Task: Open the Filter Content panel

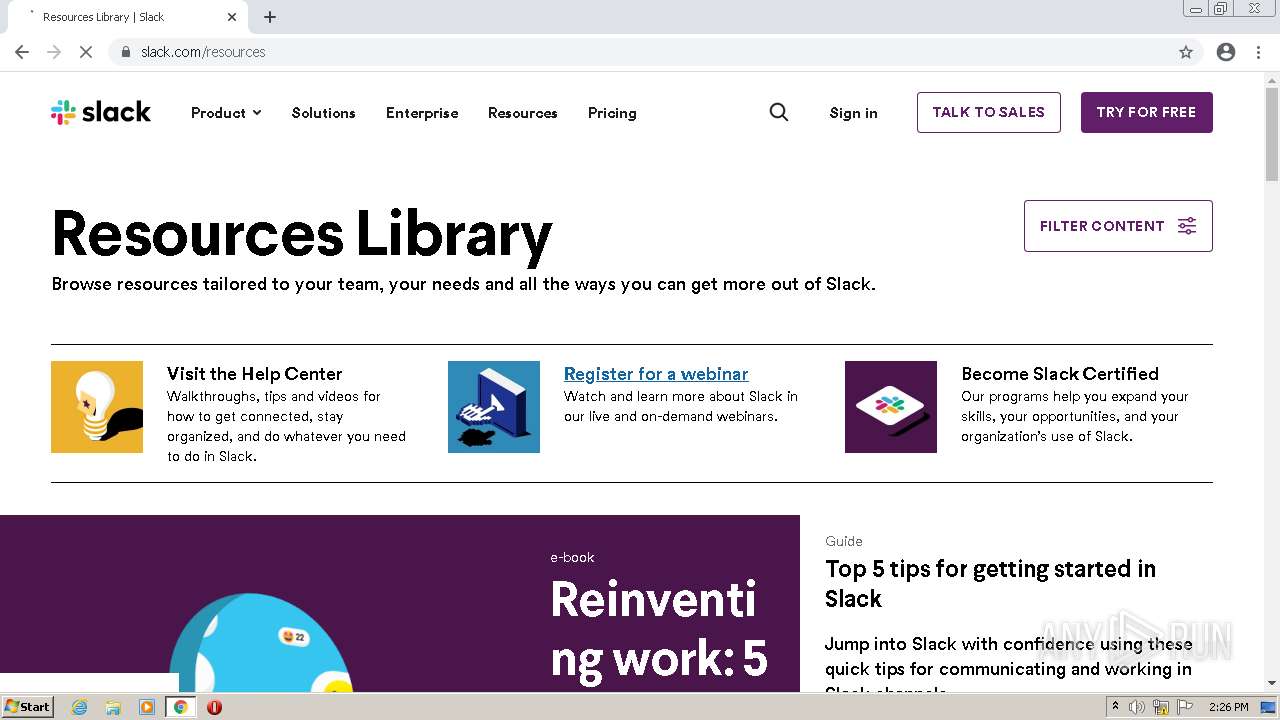Action: pos(1118,226)
